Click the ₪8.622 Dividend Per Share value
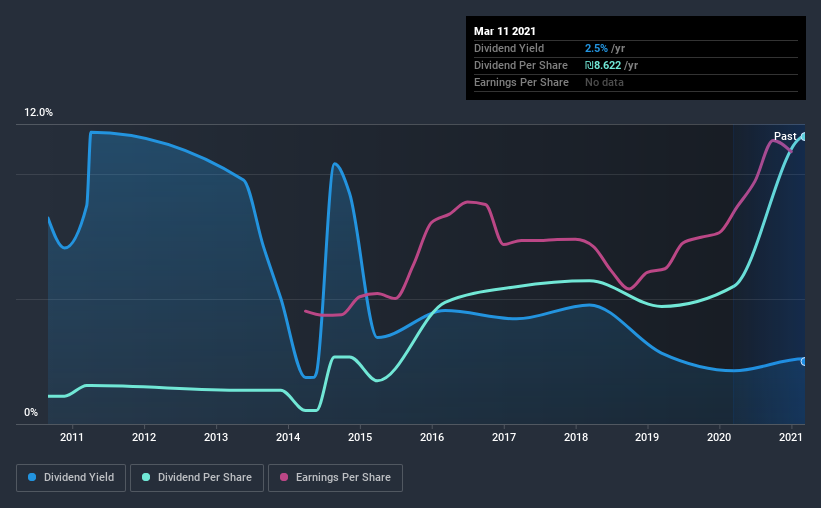The width and height of the screenshot is (821, 508). pos(603,65)
